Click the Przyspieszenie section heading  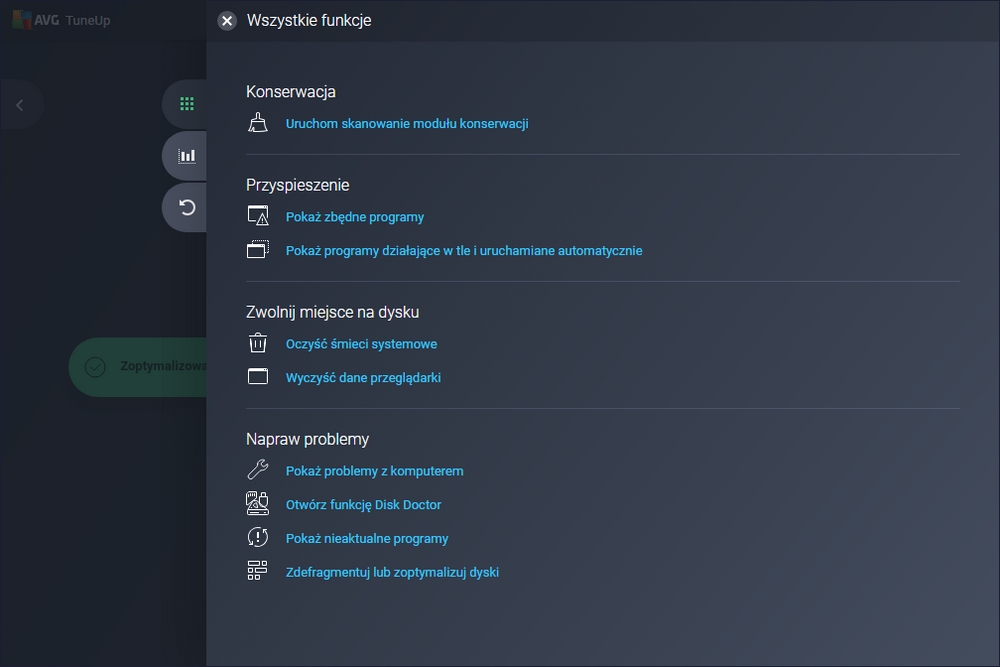298,185
